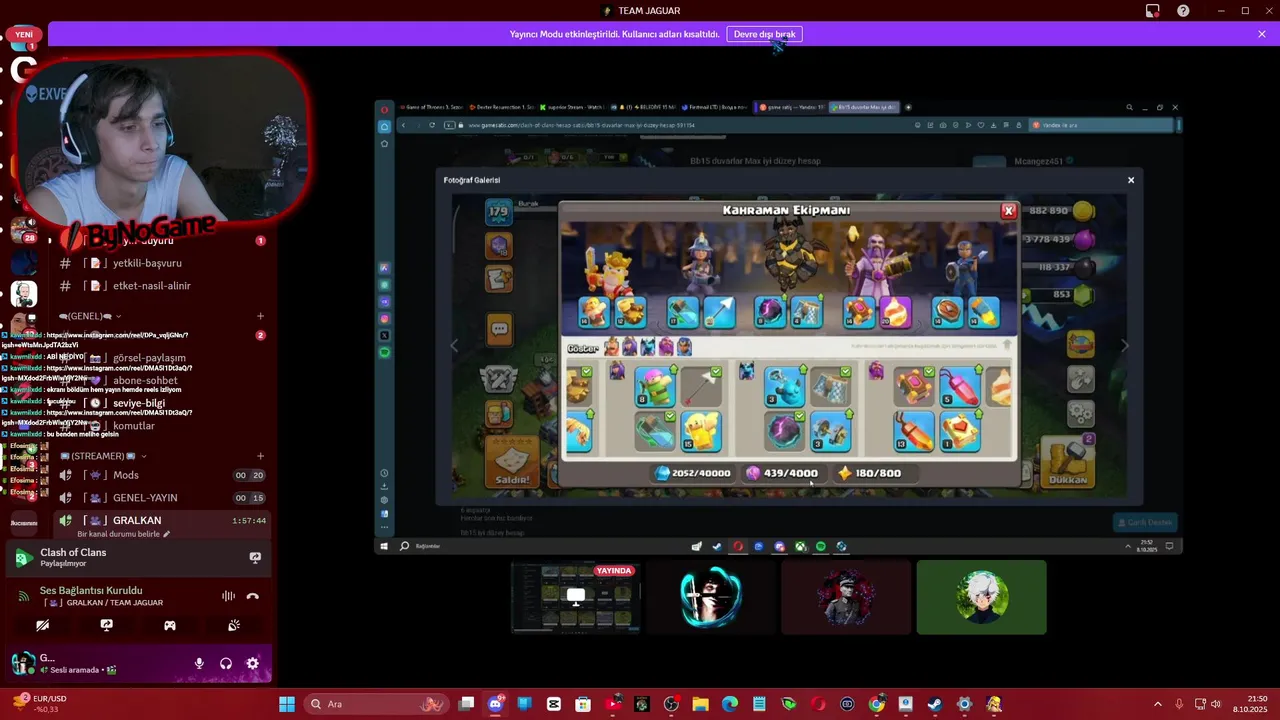
Task: Open the yetkili-başvuru text channel
Action: (160, 263)
